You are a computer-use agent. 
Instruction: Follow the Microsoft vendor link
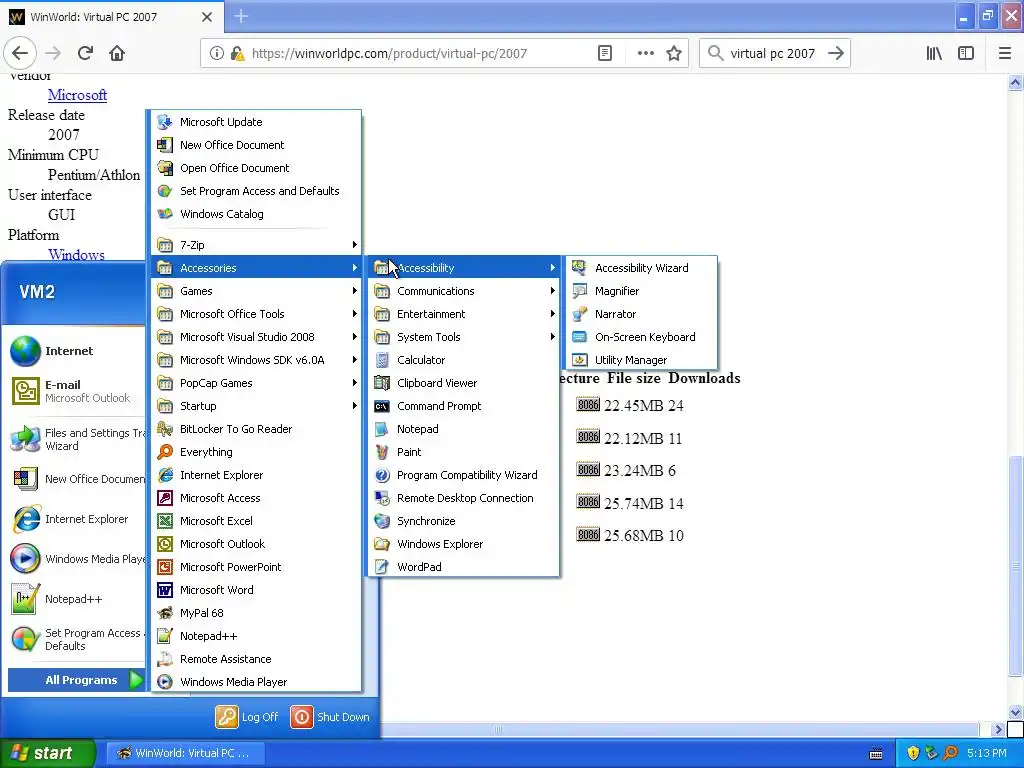point(77,95)
